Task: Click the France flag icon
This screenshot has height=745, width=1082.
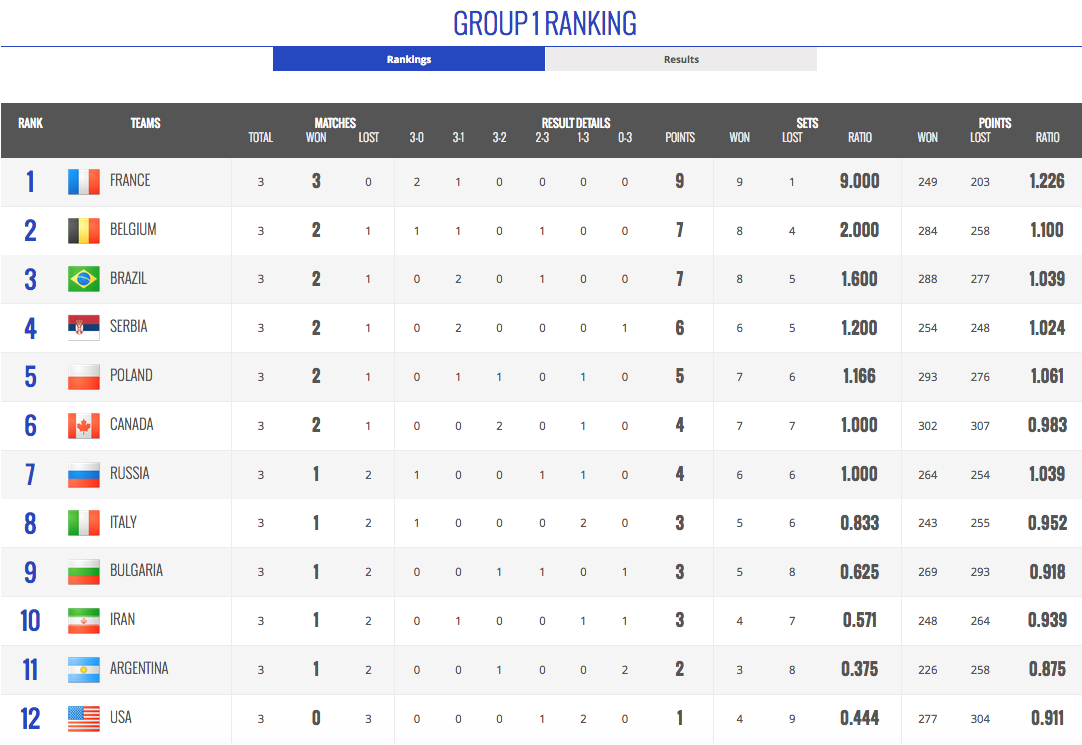Action: pyautogui.click(x=84, y=181)
